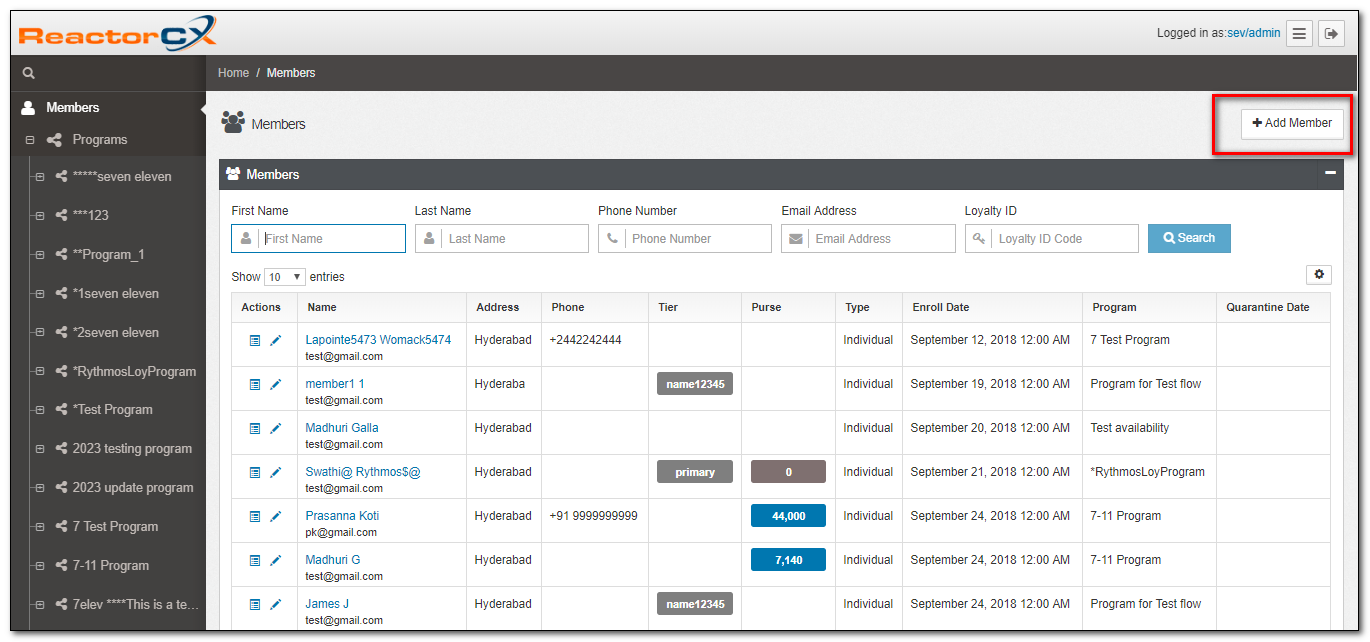This screenshot has height=642, width=1370.
Task: View details icon for Madhuri Galla
Action: coord(254,428)
